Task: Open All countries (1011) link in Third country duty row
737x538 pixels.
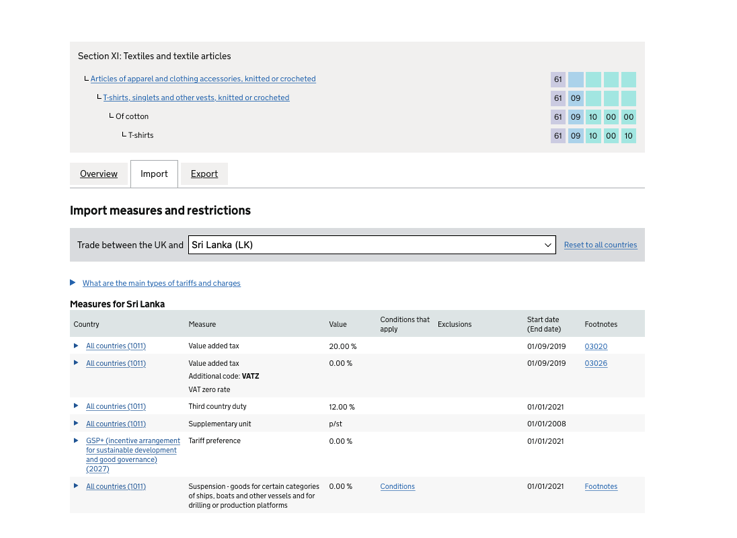Action: pyautogui.click(x=116, y=406)
